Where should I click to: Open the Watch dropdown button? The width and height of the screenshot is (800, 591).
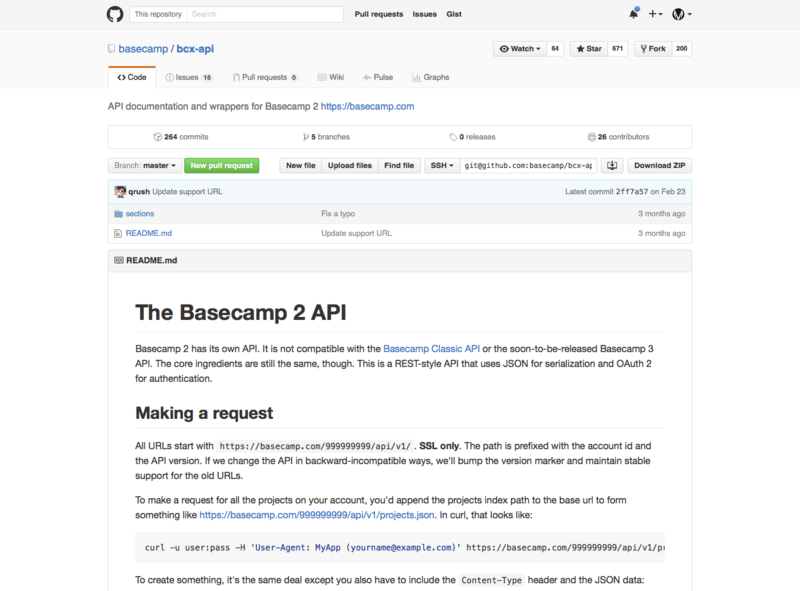tap(520, 48)
